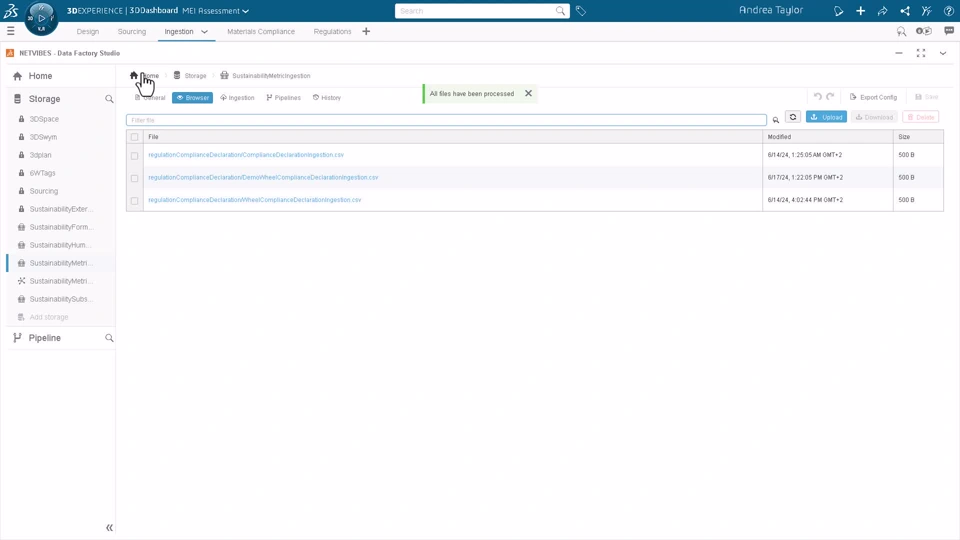Open DemoWheelComplianceDeclarationIngestion.csv file link
The width and height of the screenshot is (960, 540).
click(263, 178)
